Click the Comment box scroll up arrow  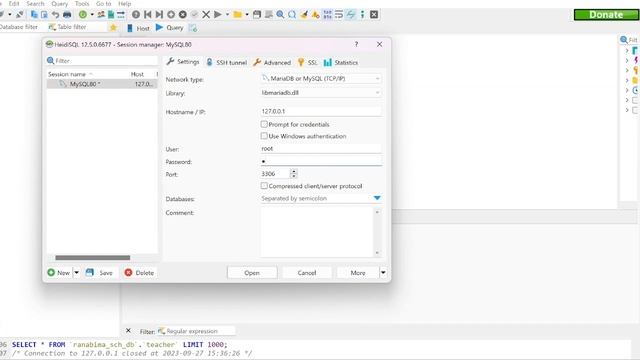point(377,212)
